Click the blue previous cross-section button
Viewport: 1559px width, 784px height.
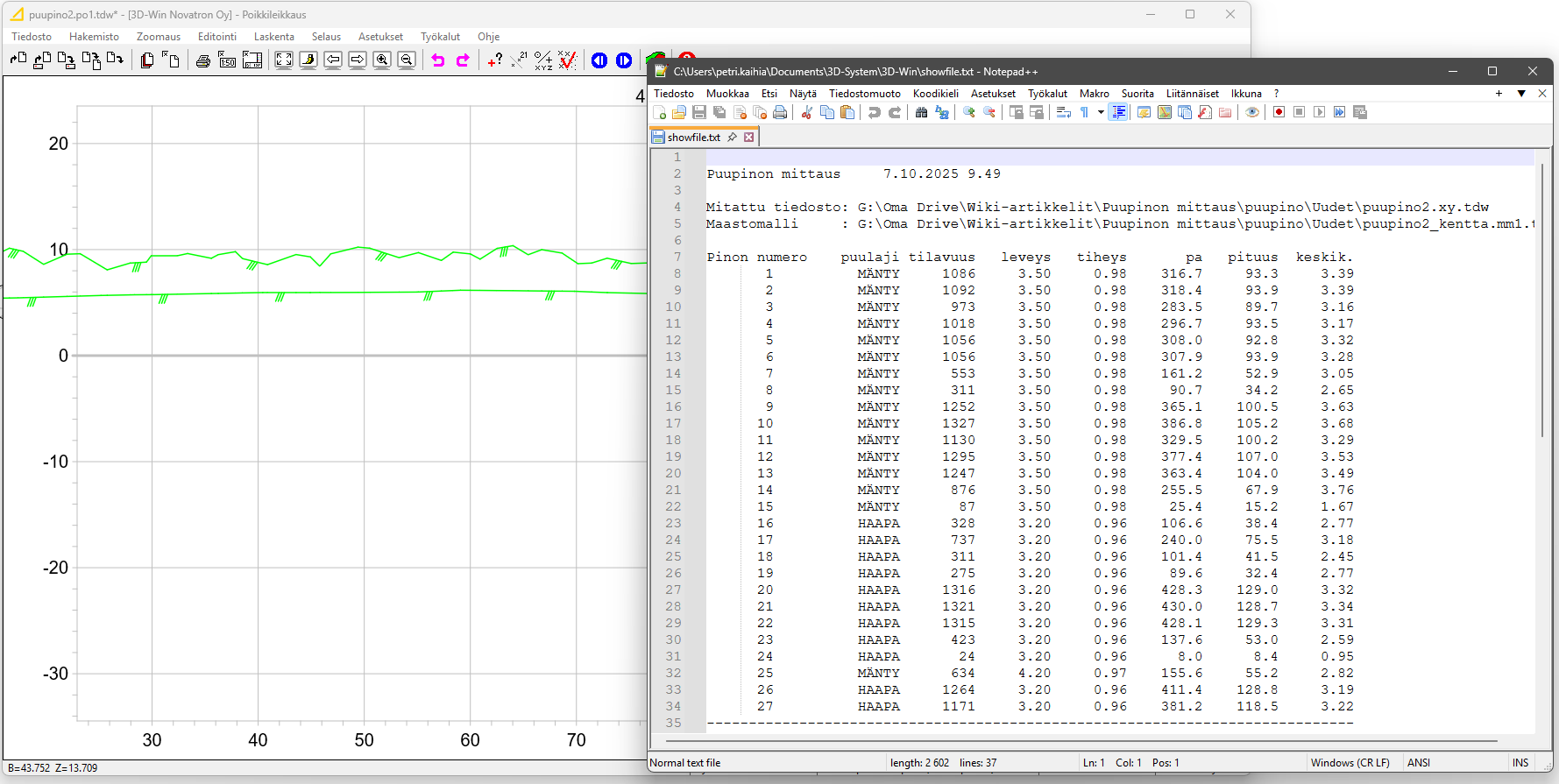click(x=599, y=60)
